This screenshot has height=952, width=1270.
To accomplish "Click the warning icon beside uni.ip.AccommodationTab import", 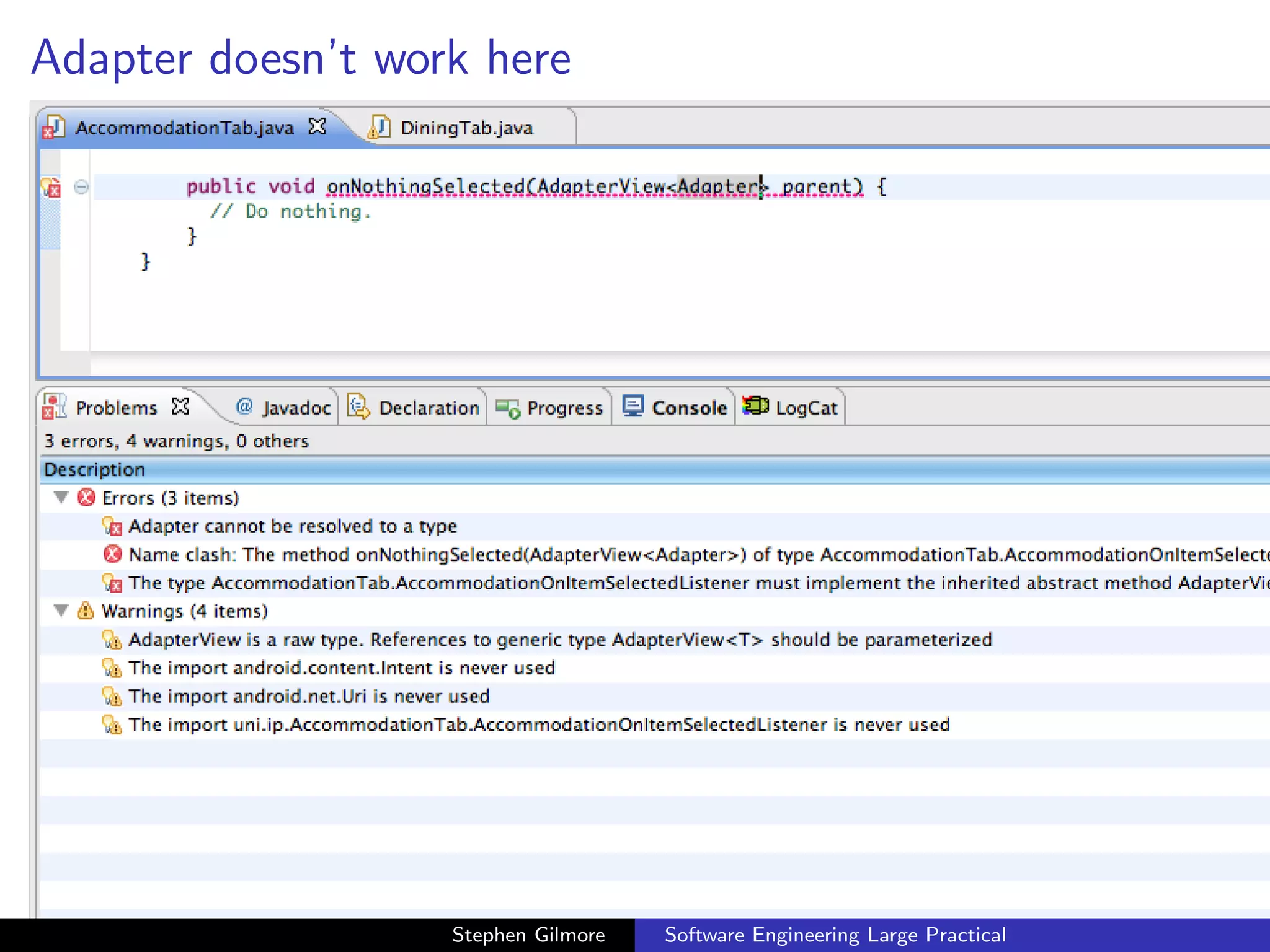I will 112,724.
